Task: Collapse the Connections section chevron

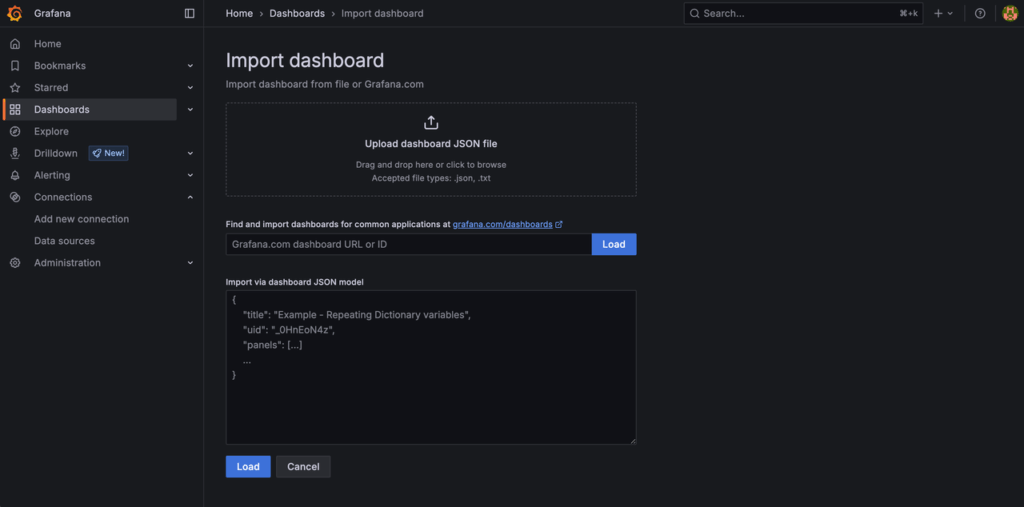Action: point(190,197)
